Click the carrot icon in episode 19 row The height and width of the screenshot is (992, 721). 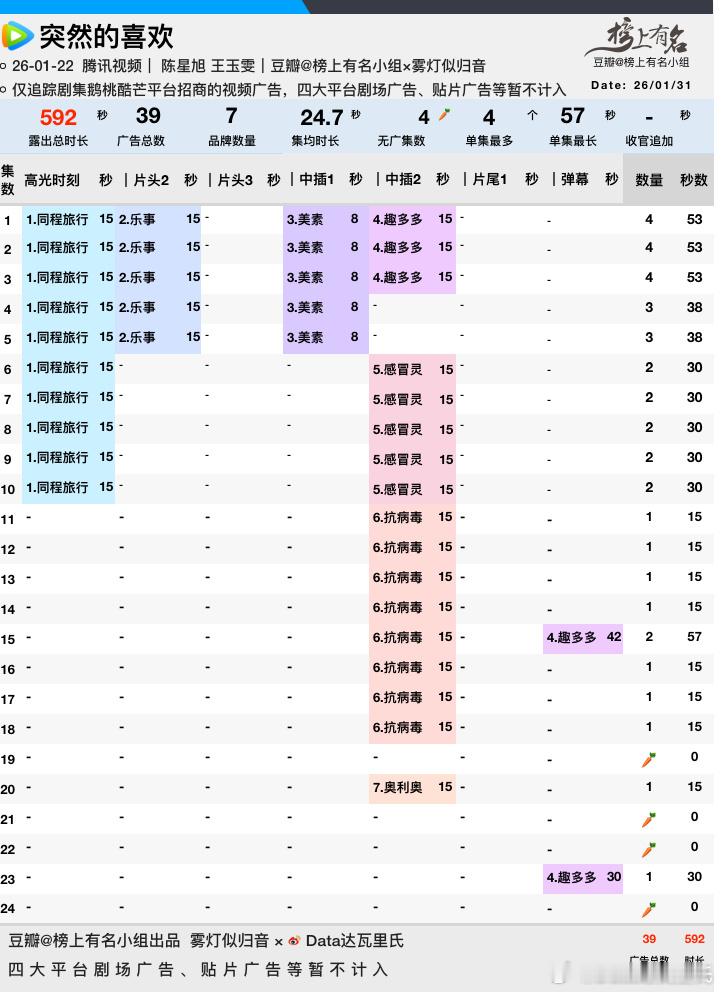(x=649, y=760)
